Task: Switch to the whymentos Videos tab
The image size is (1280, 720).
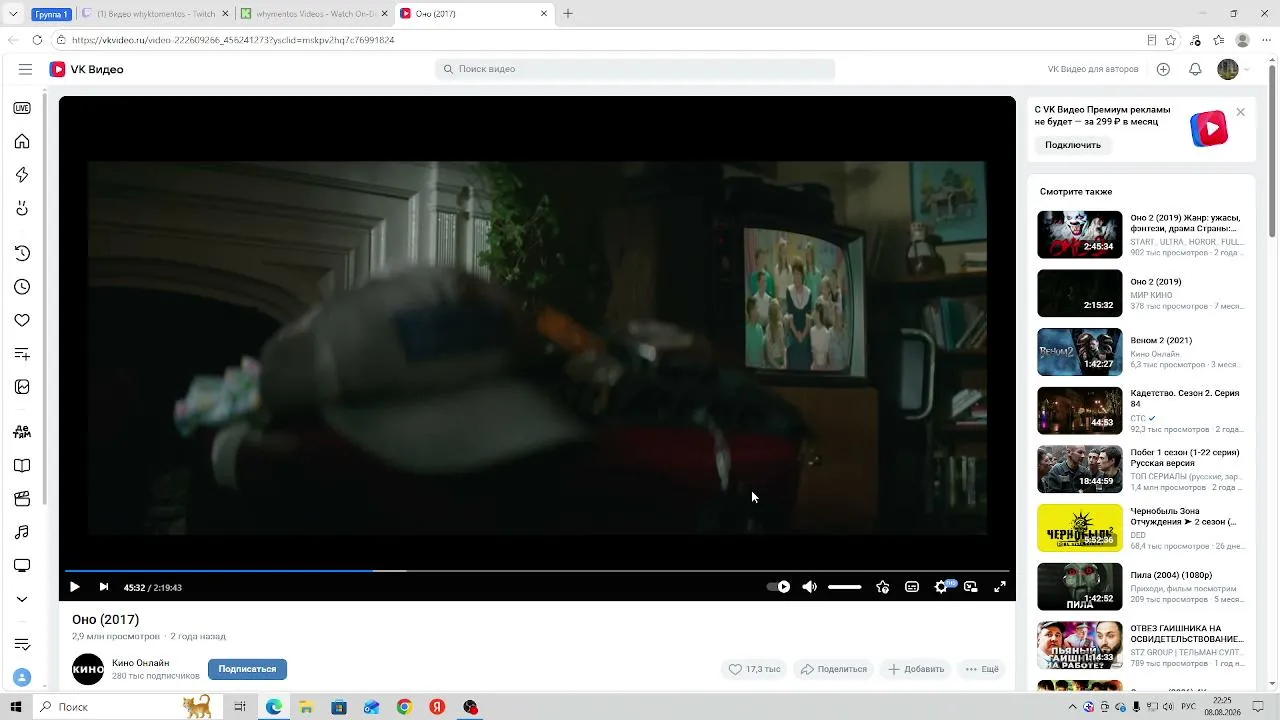Action: 315,14
